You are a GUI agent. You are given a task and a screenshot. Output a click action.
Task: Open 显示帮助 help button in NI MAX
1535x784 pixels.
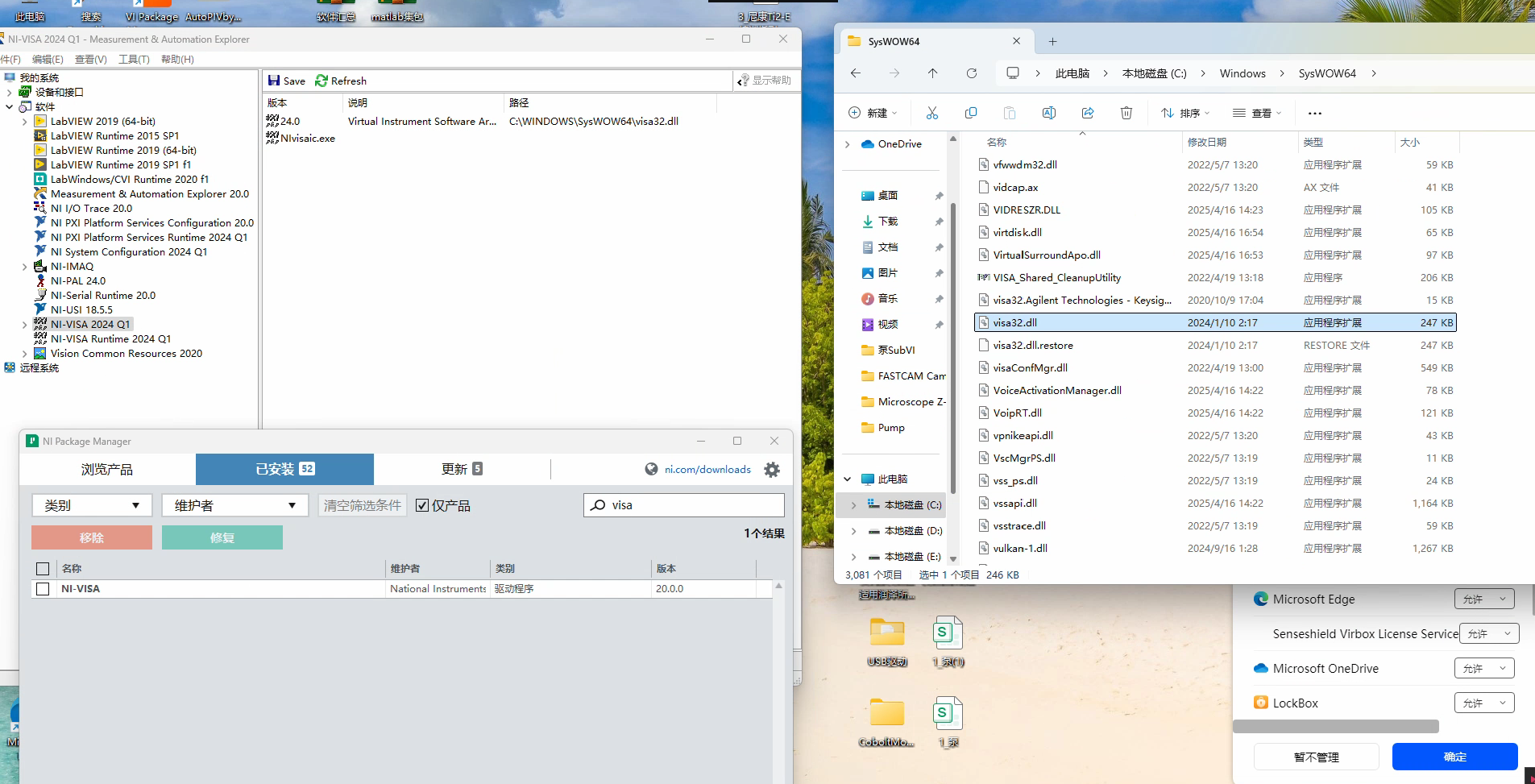coord(765,81)
